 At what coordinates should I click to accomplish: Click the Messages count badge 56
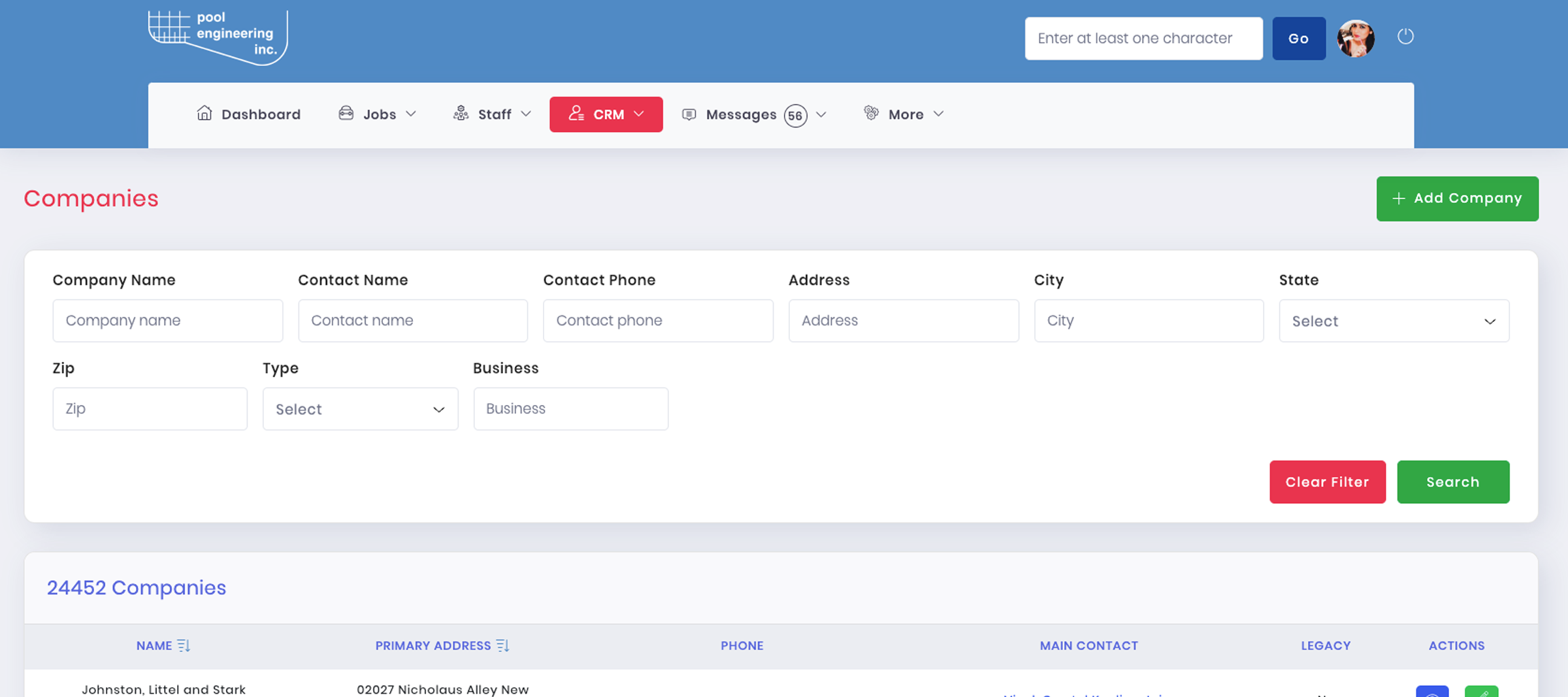795,116
